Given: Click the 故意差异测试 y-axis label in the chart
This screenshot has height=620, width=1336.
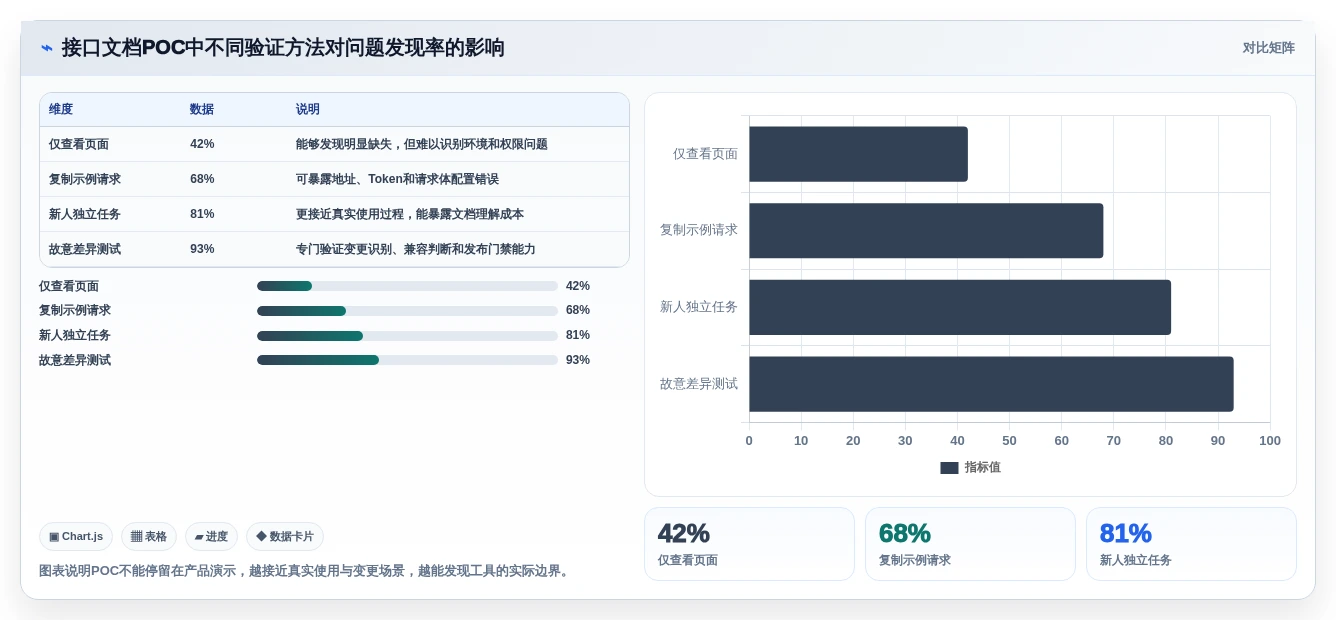Looking at the screenshot, I should tap(699, 384).
